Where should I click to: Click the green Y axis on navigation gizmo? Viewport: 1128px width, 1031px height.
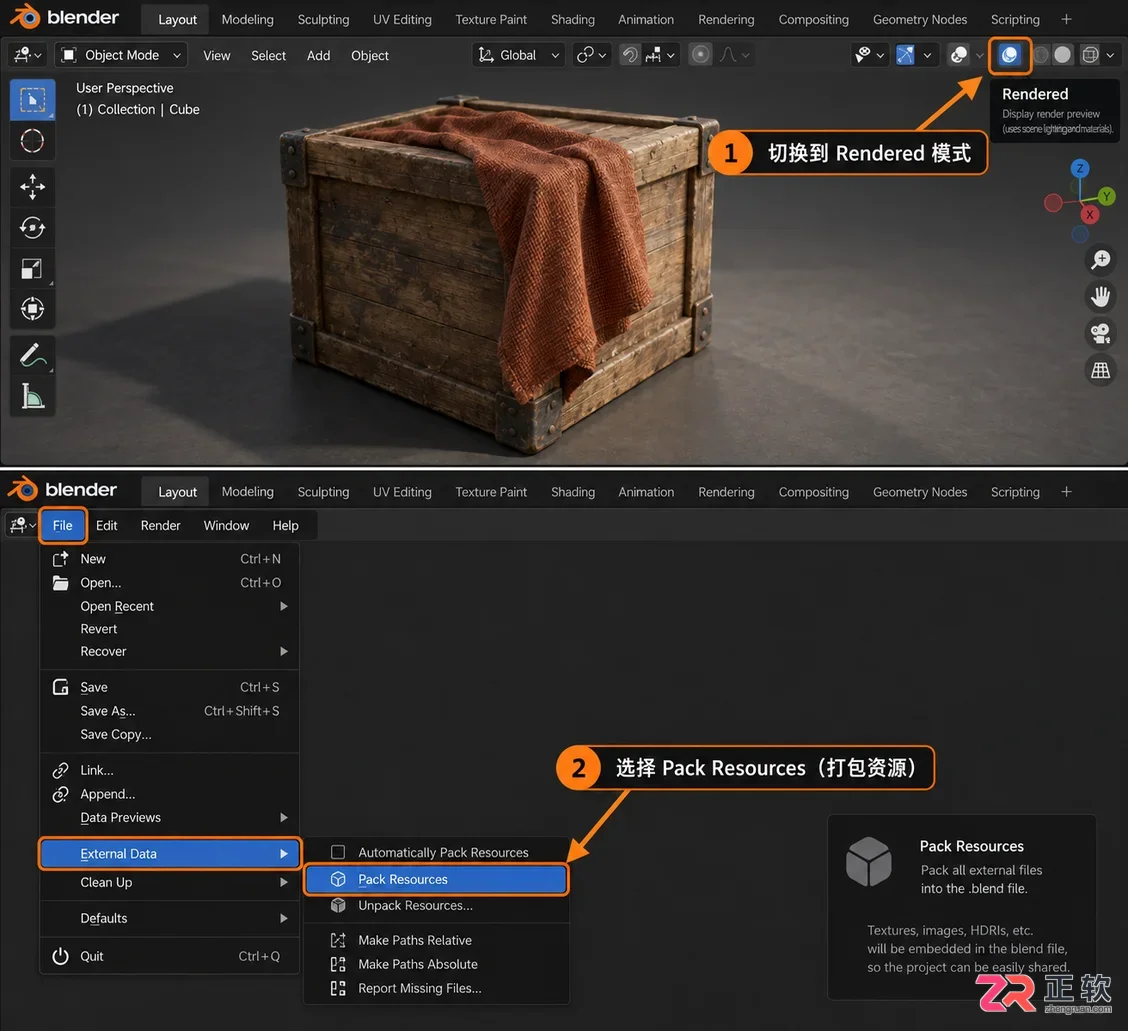(1106, 196)
